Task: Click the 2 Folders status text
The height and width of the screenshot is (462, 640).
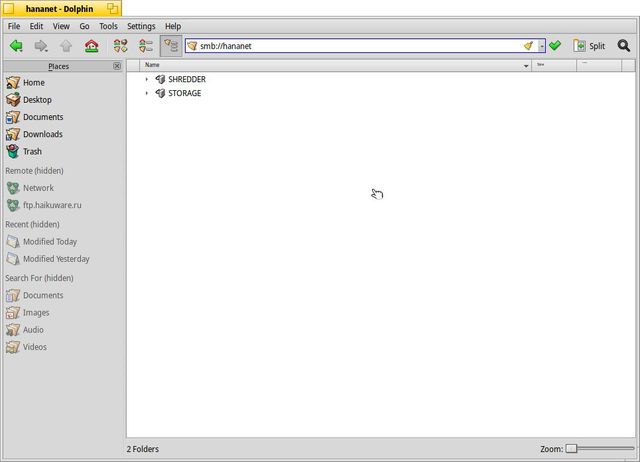Action: pyautogui.click(x=142, y=449)
